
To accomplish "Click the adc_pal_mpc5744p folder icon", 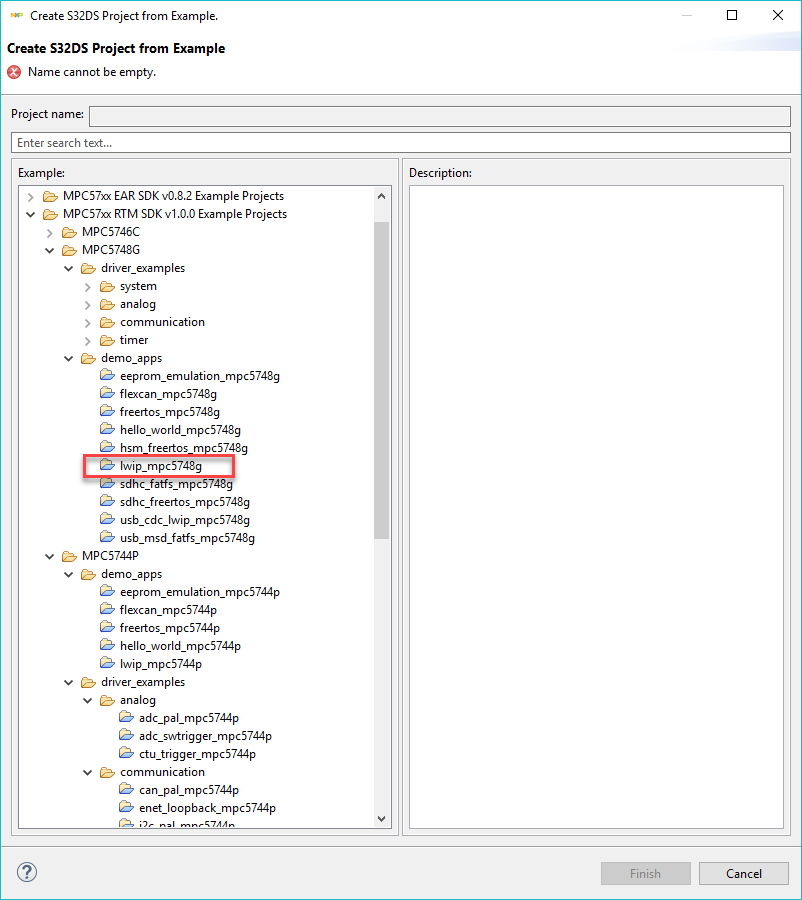I will [x=126, y=716].
